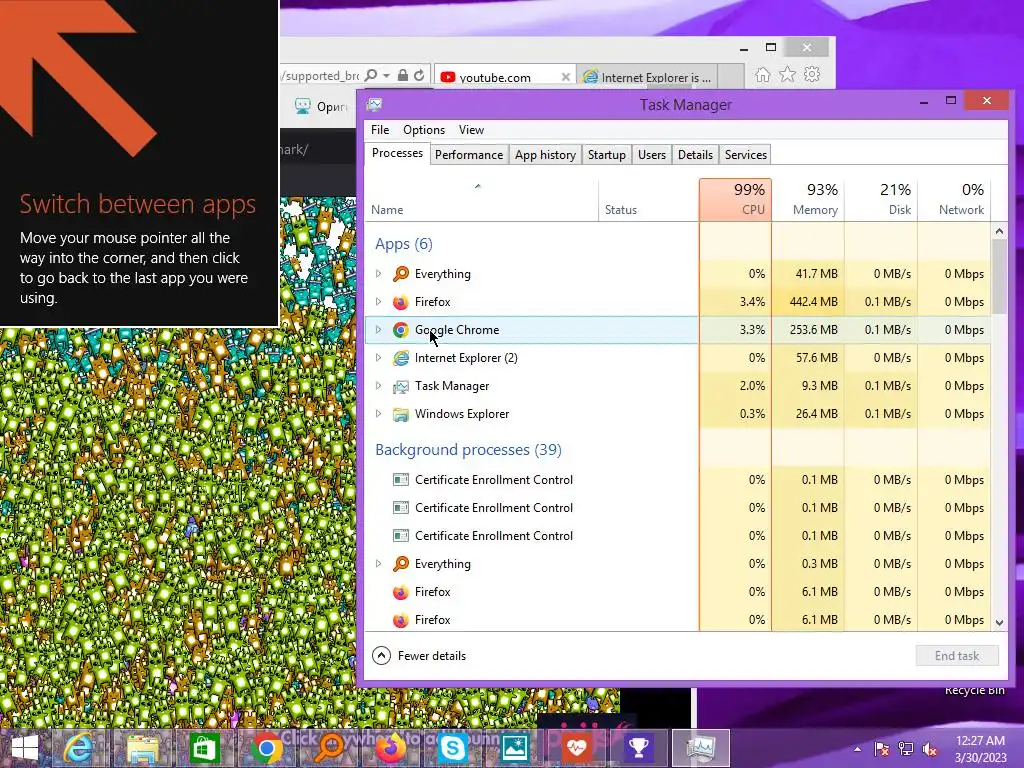This screenshot has width=1024, height=768.
Task: Sort processes by the Network column
Action: click(954, 199)
